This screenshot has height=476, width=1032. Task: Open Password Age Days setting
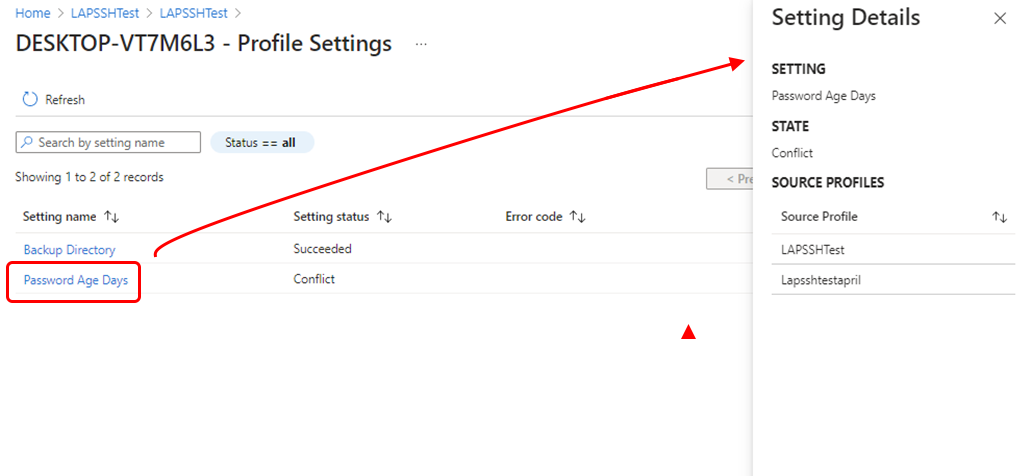(x=76, y=280)
